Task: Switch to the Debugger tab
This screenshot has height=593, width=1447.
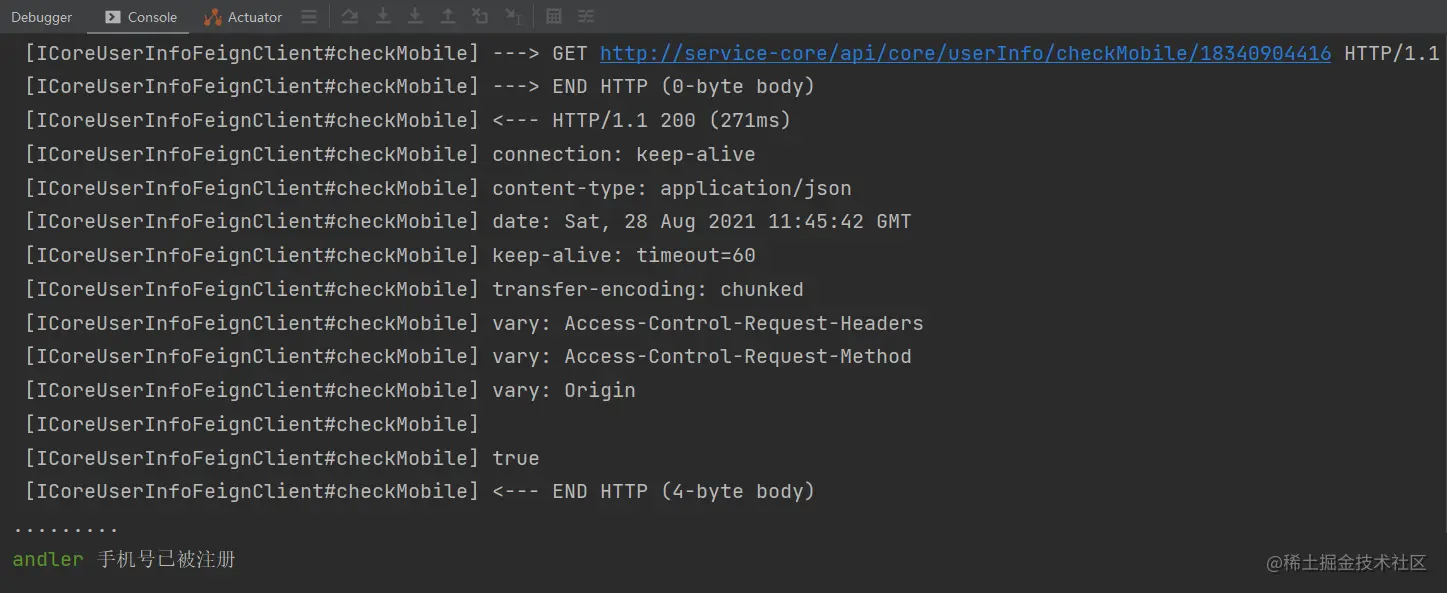Action: coord(42,17)
